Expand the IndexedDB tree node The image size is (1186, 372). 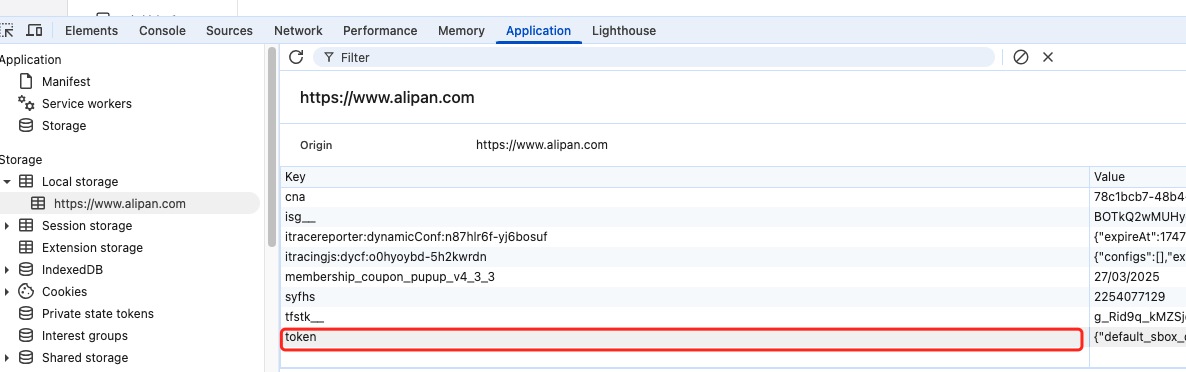[7, 269]
